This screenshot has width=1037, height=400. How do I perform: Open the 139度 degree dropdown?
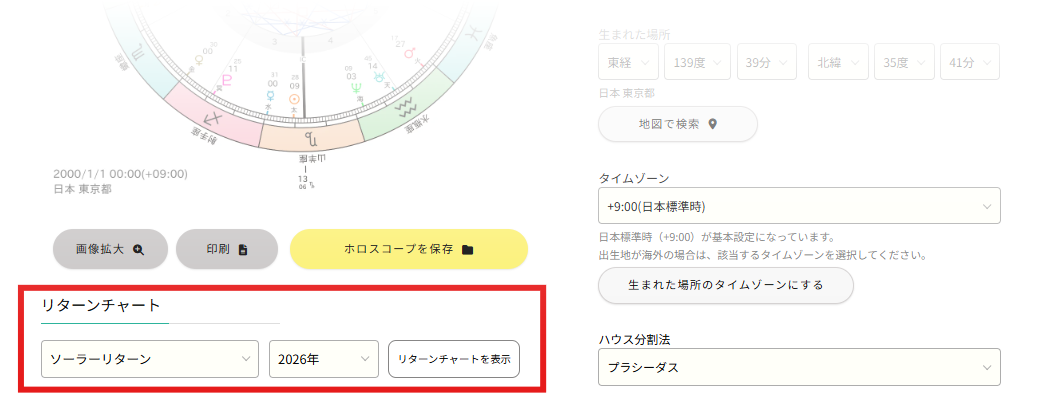point(697,62)
